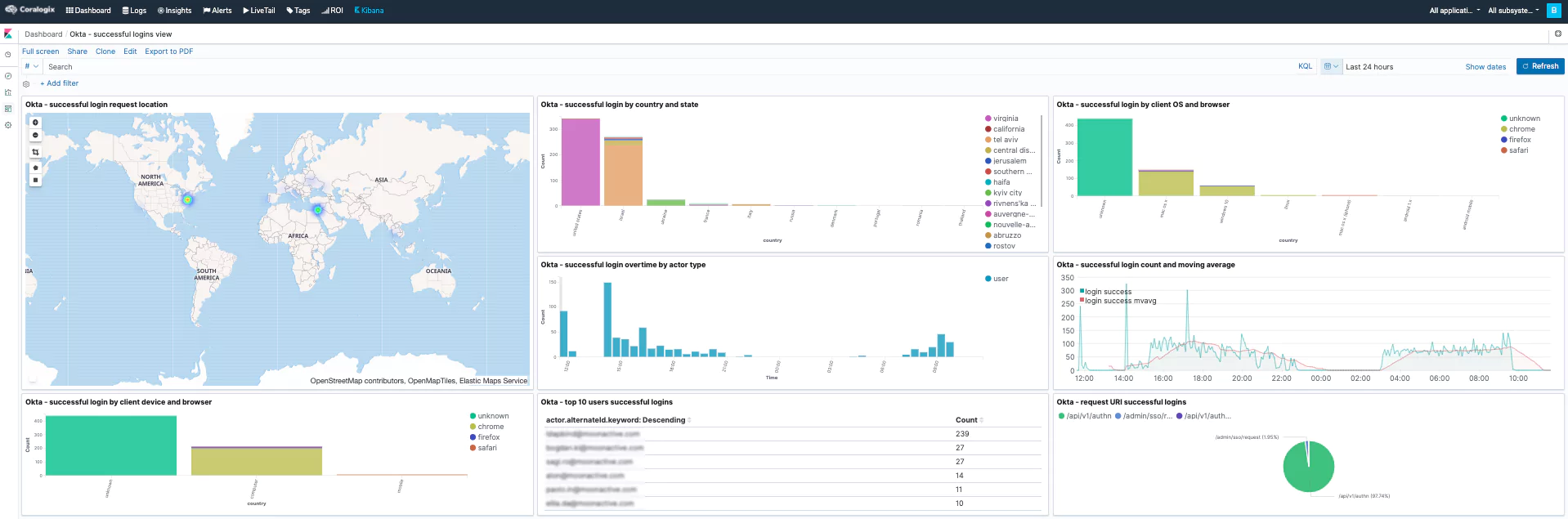Open Dashboard icon in Kibana sidebar
The image size is (1568, 519).
coord(8,109)
